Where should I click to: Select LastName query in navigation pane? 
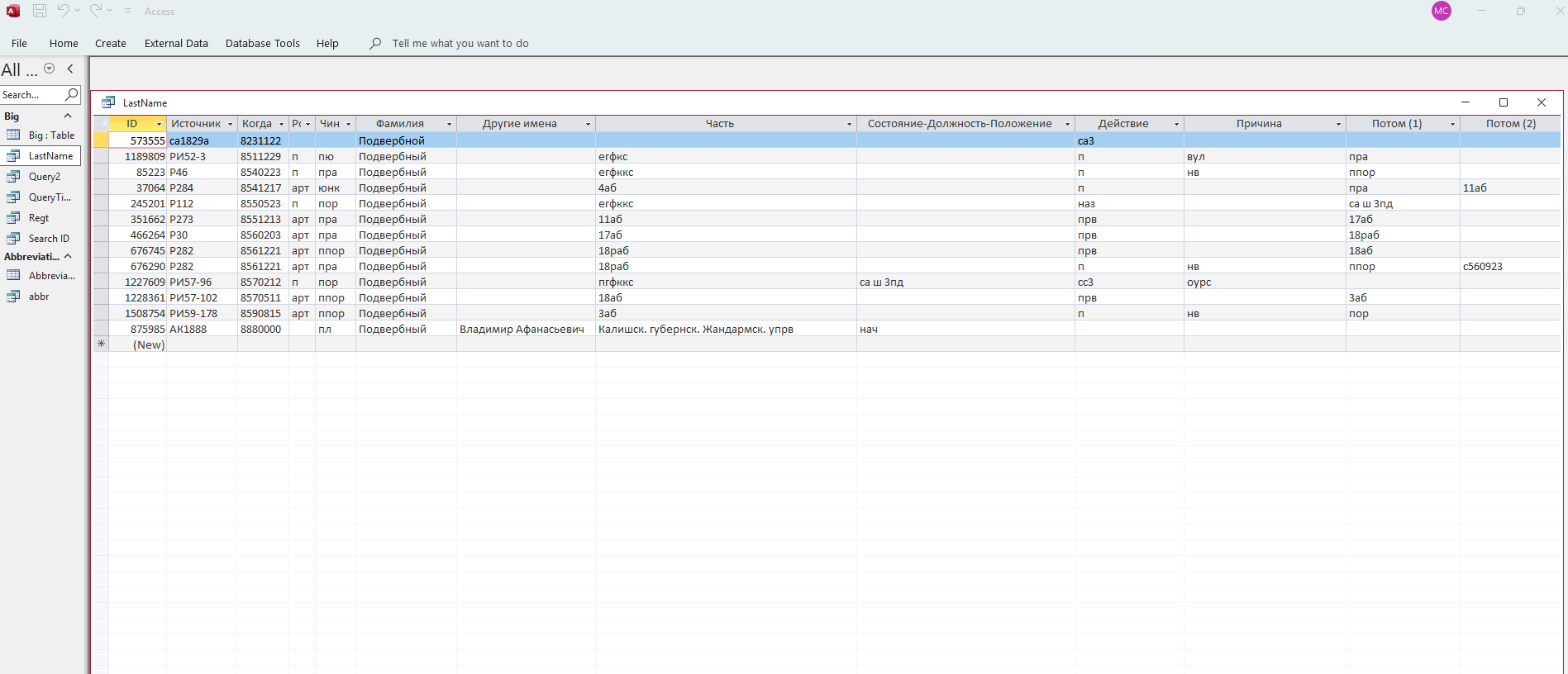click(41, 155)
